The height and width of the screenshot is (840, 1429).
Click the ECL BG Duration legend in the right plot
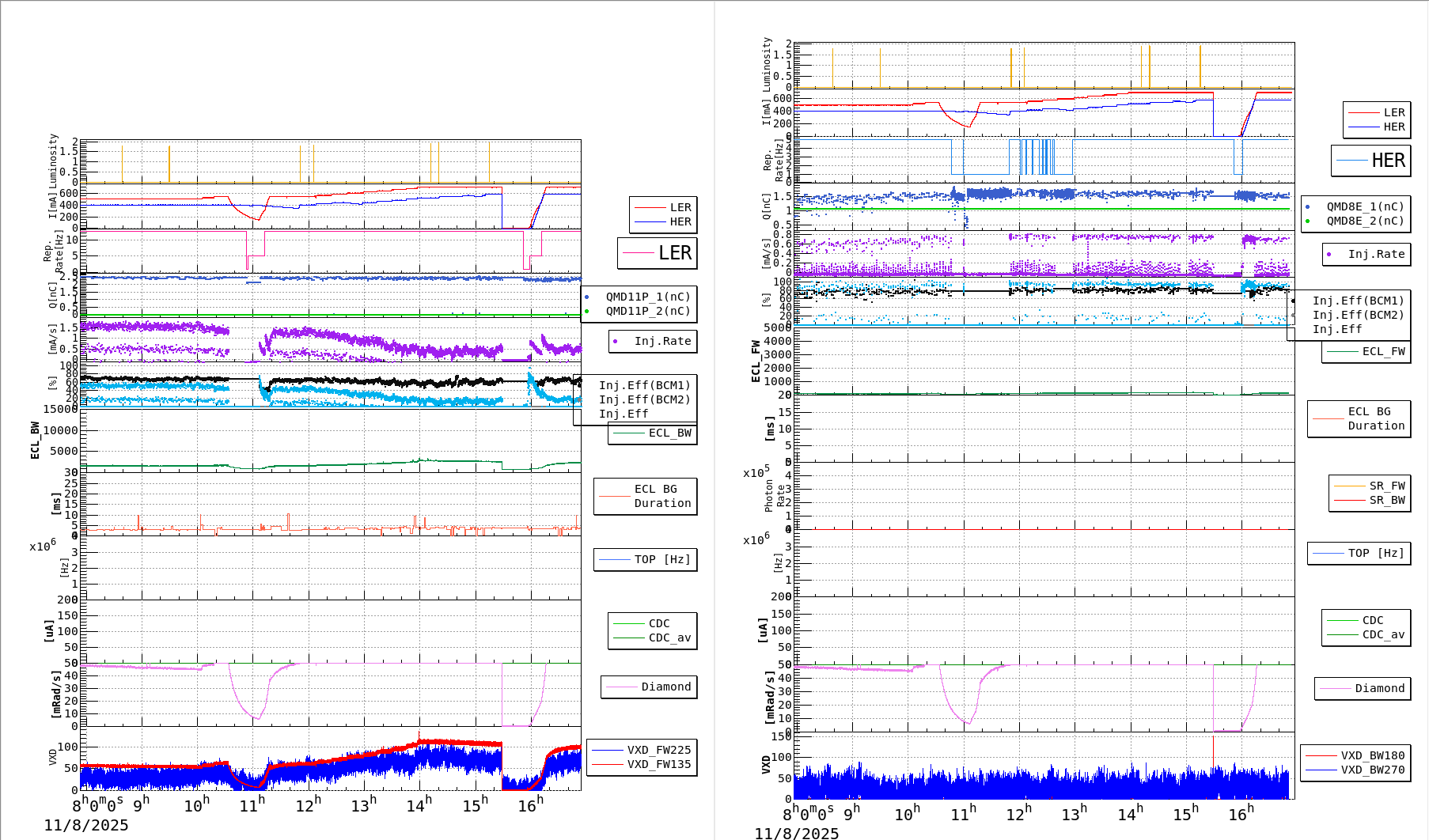point(1359,418)
